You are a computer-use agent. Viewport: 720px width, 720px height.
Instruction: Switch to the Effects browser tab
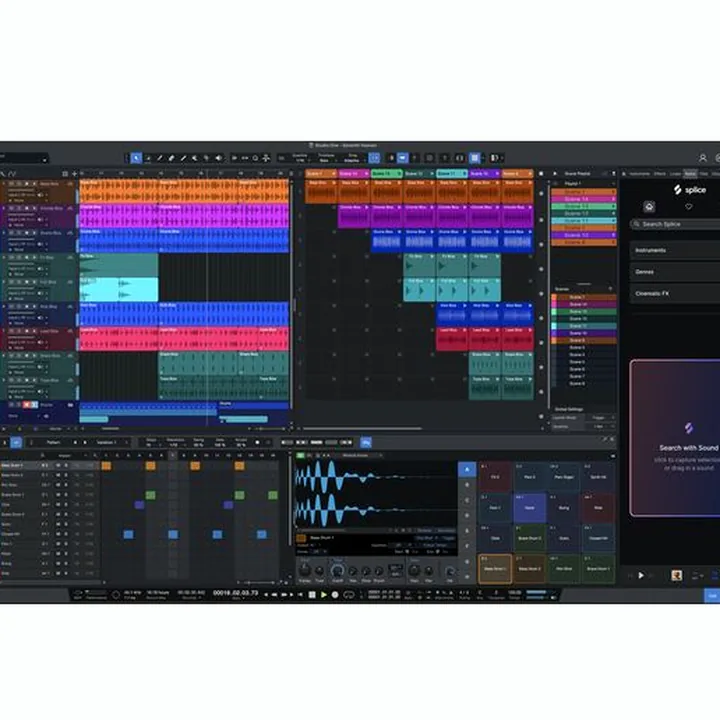660,174
